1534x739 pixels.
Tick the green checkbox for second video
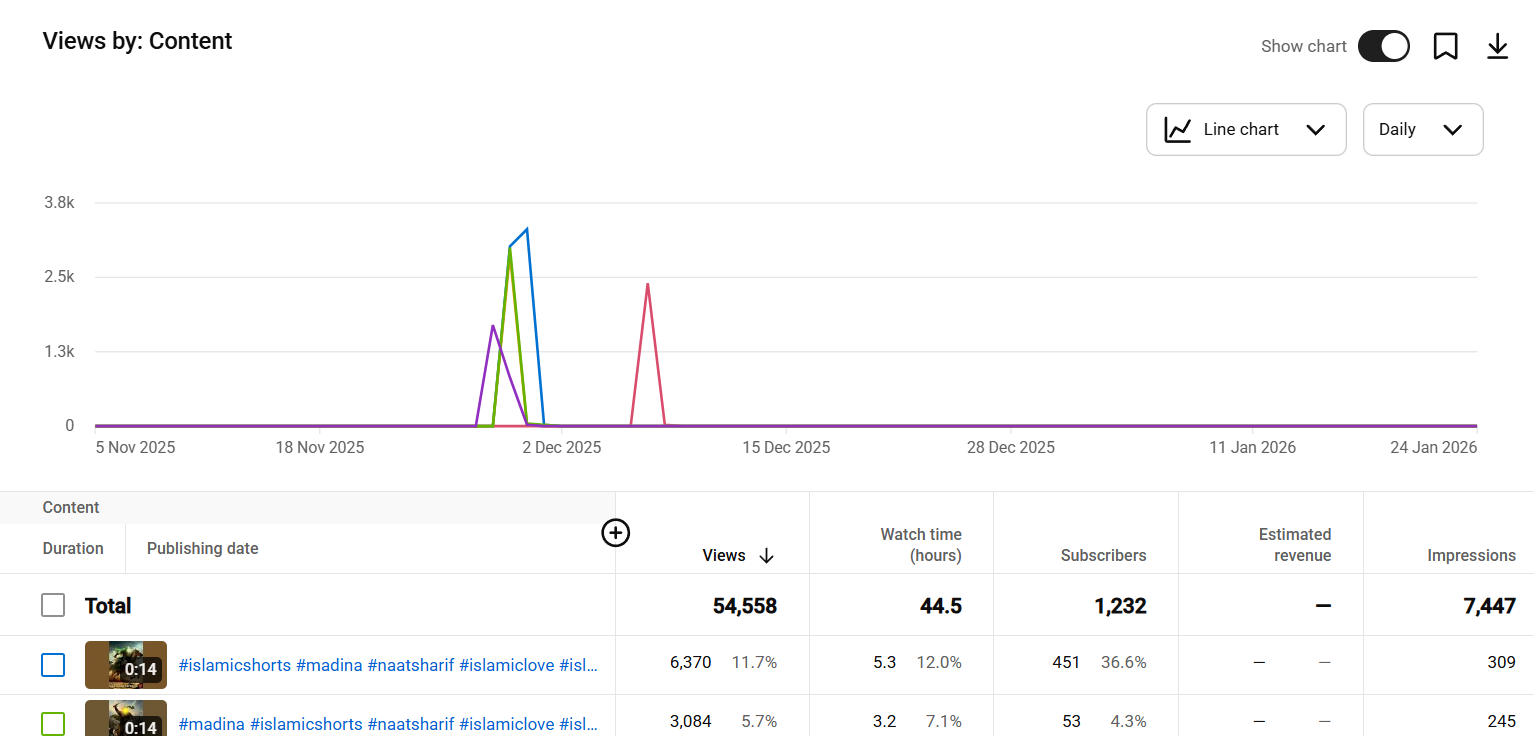[x=53, y=723]
